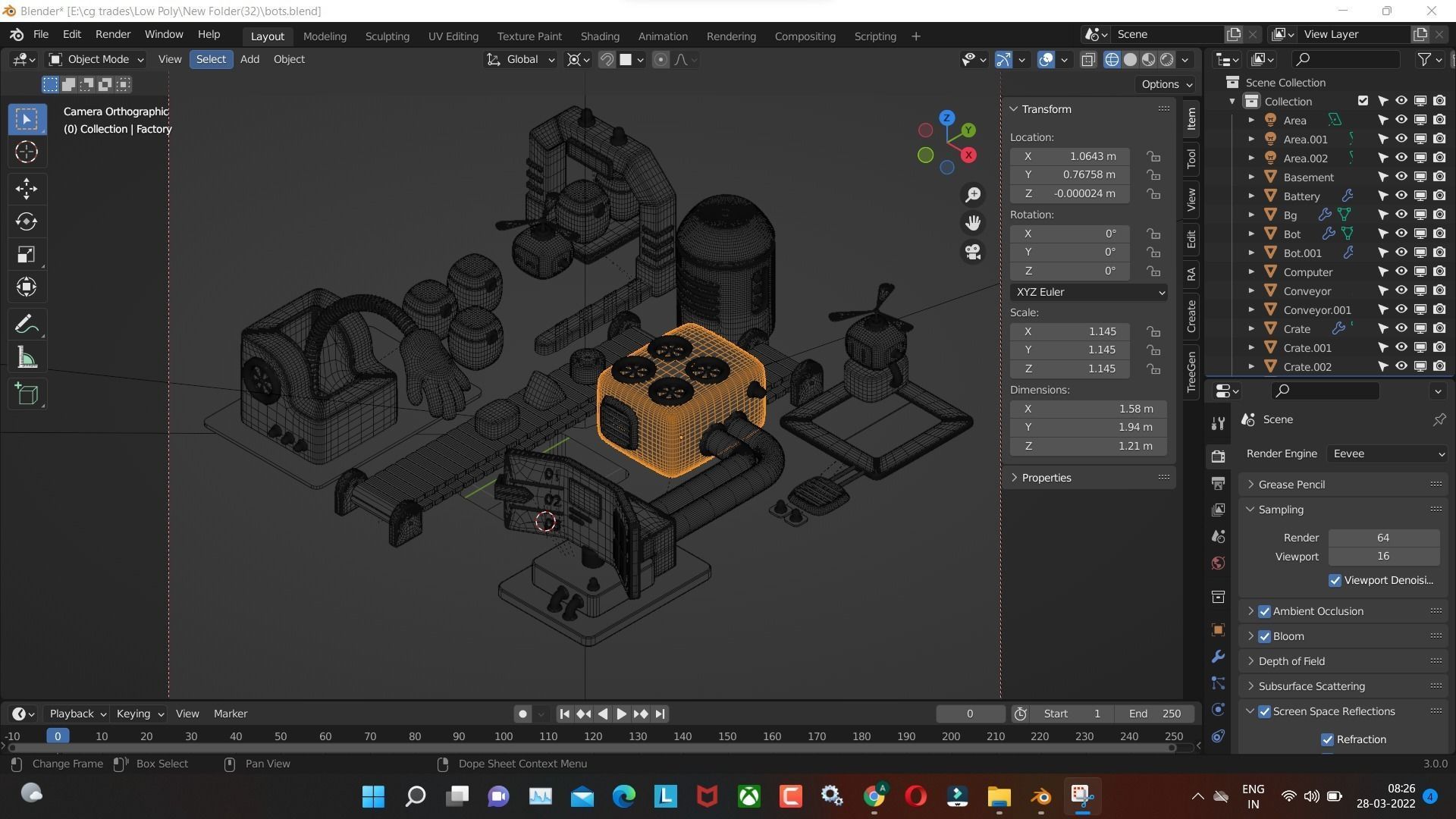Open the File menu
This screenshot has width=1456, height=819.
click(x=41, y=35)
